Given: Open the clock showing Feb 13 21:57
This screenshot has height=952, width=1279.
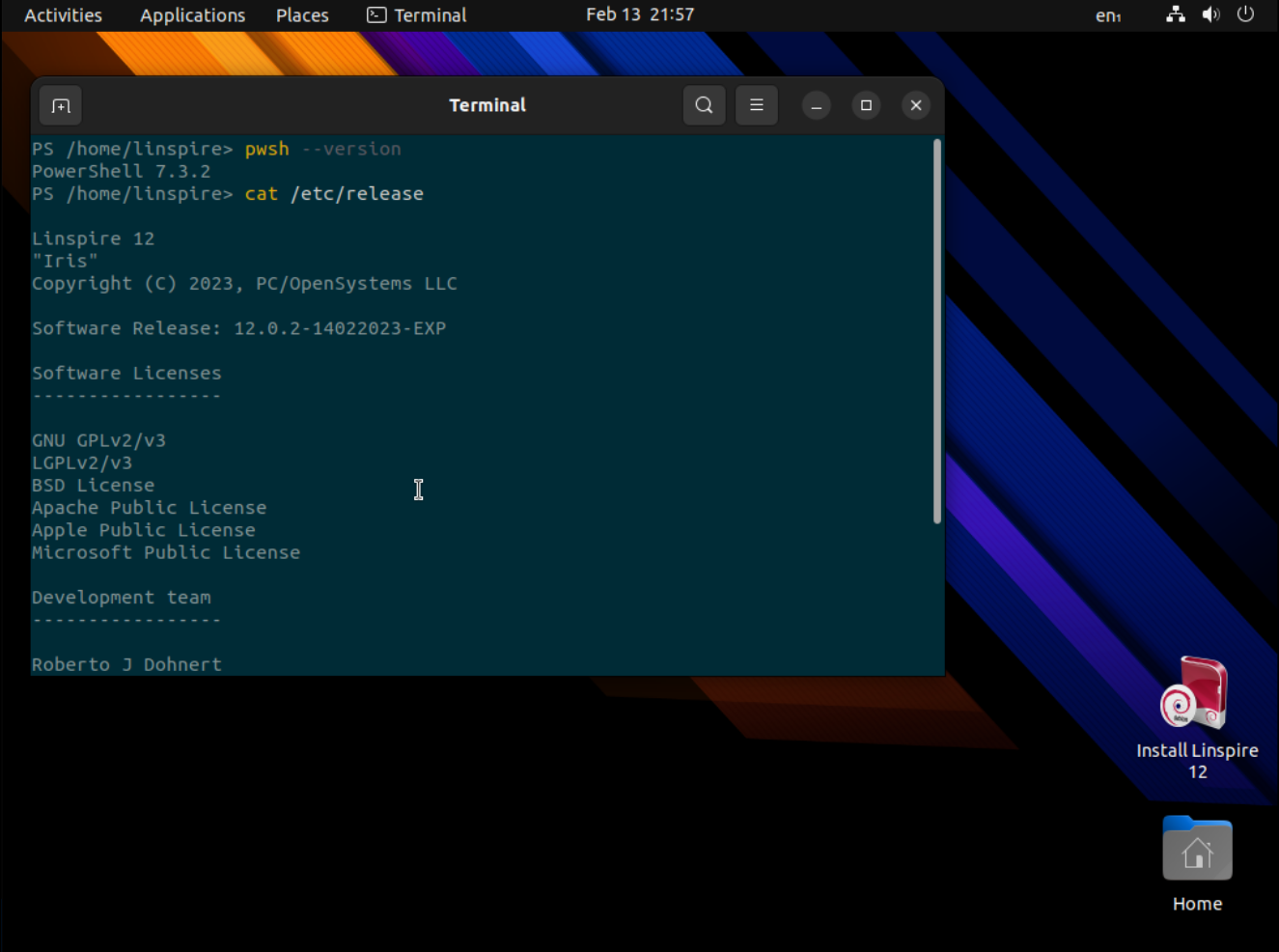Looking at the screenshot, I should (639, 14).
